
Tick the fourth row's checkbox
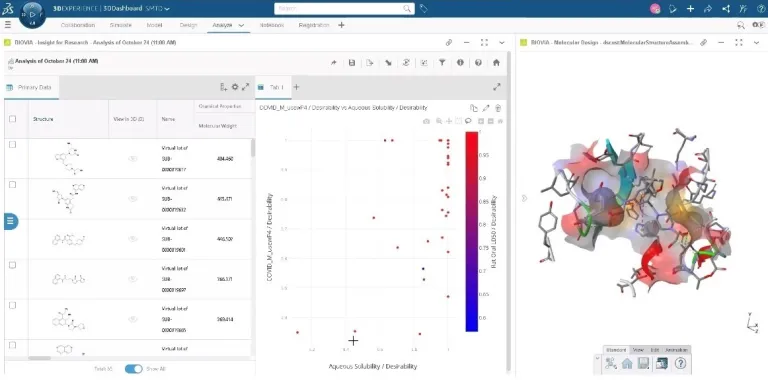(13, 265)
